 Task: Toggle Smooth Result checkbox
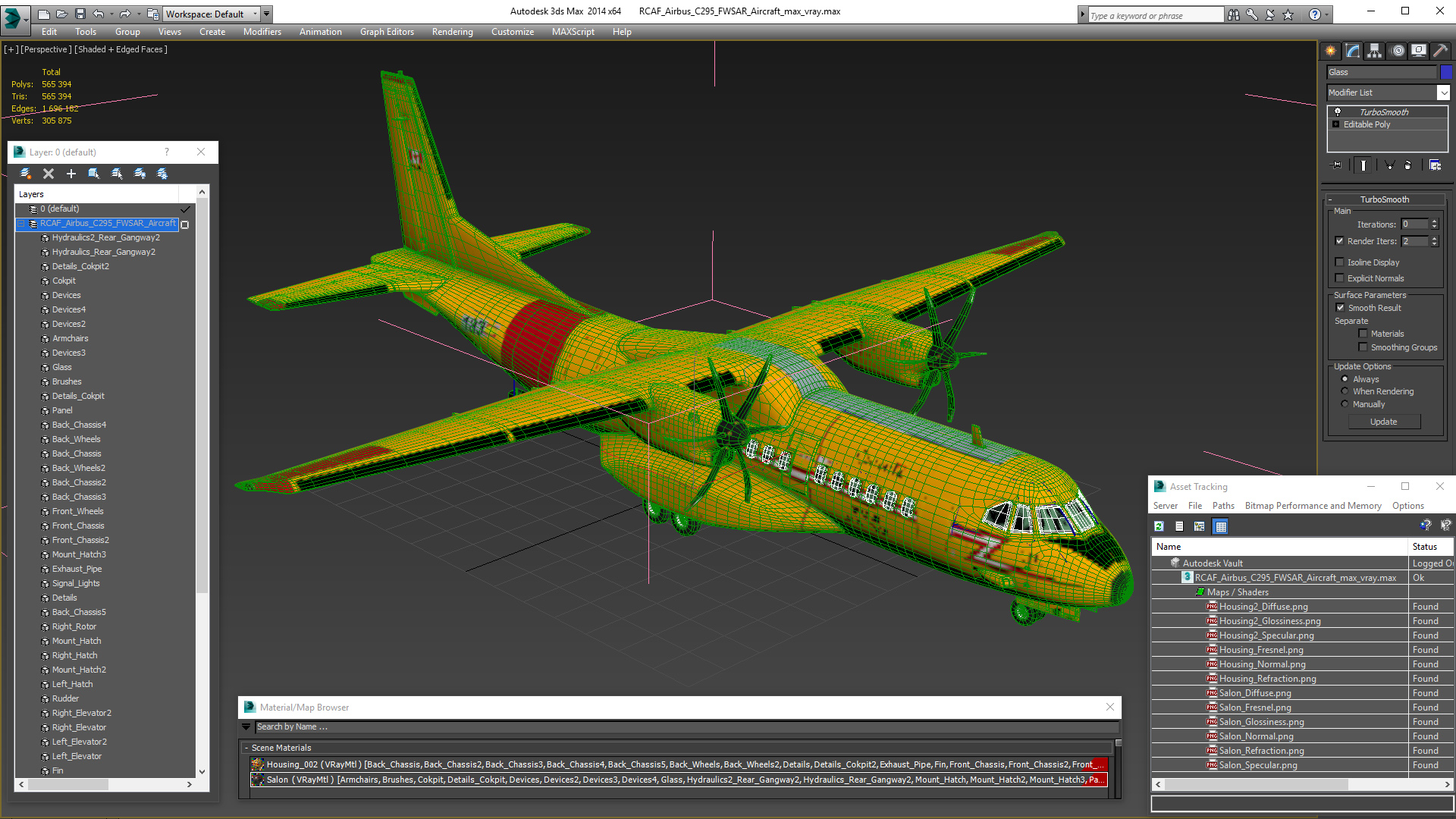coord(1340,308)
